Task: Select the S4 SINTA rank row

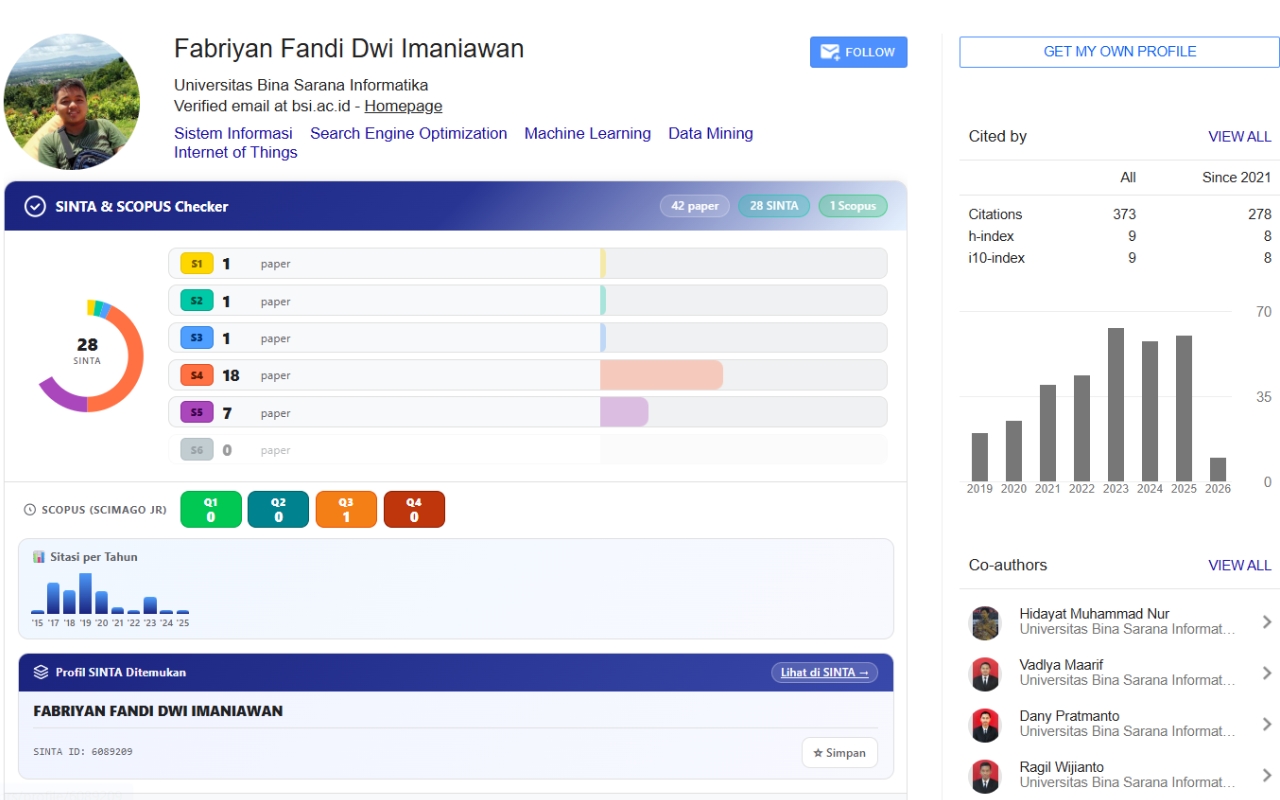Action: click(528, 375)
